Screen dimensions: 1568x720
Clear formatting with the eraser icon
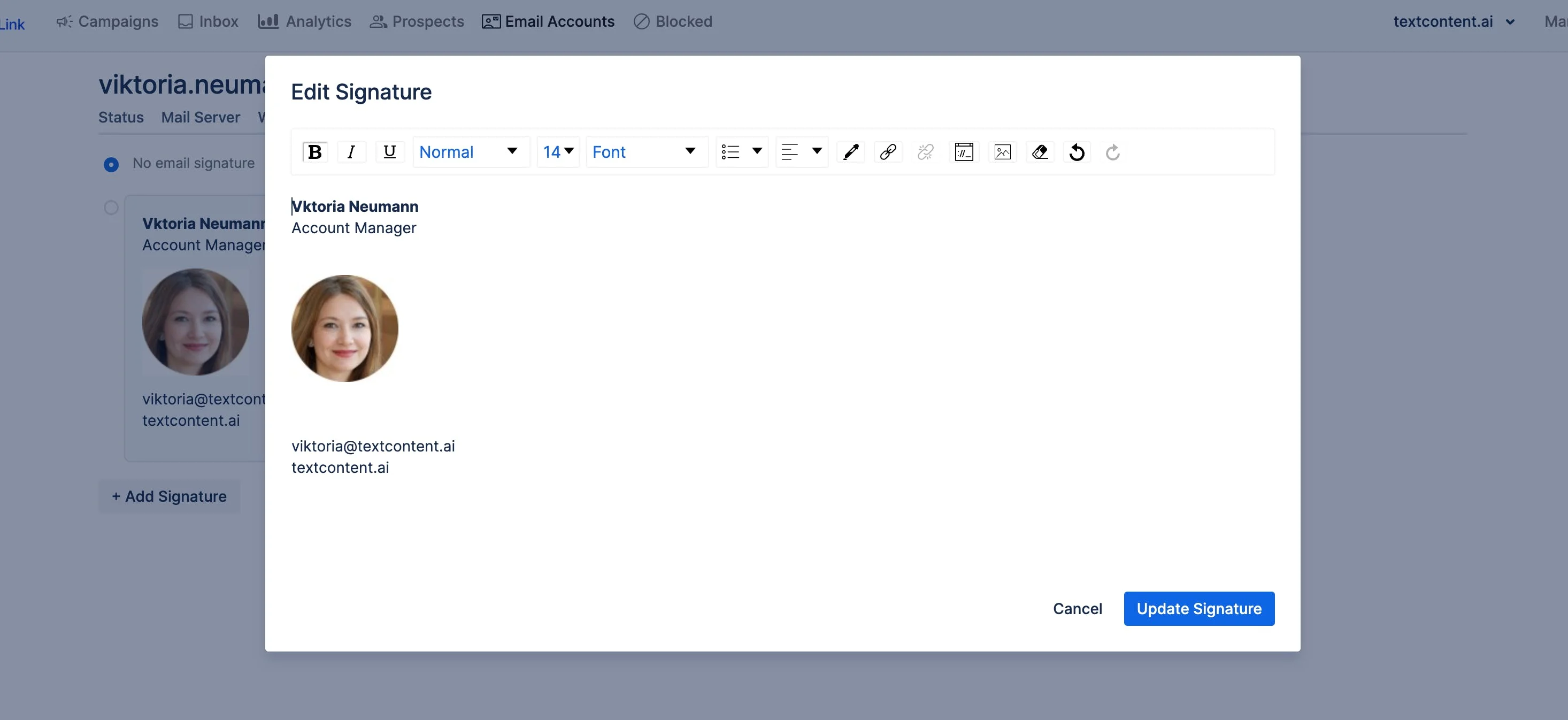pyautogui.click(x=1040, y=151)
